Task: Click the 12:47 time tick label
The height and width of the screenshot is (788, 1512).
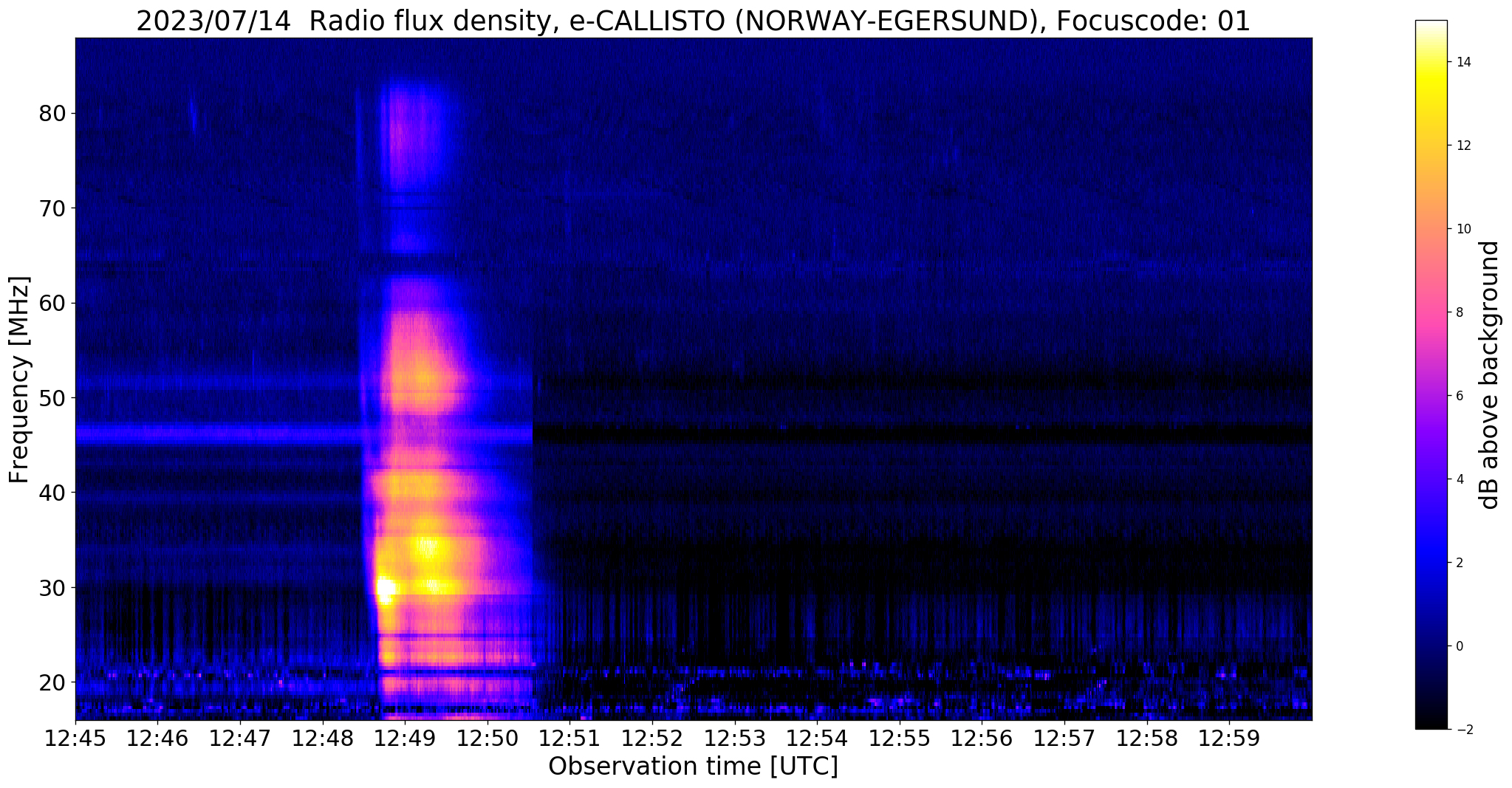Action: click(240, 737)
